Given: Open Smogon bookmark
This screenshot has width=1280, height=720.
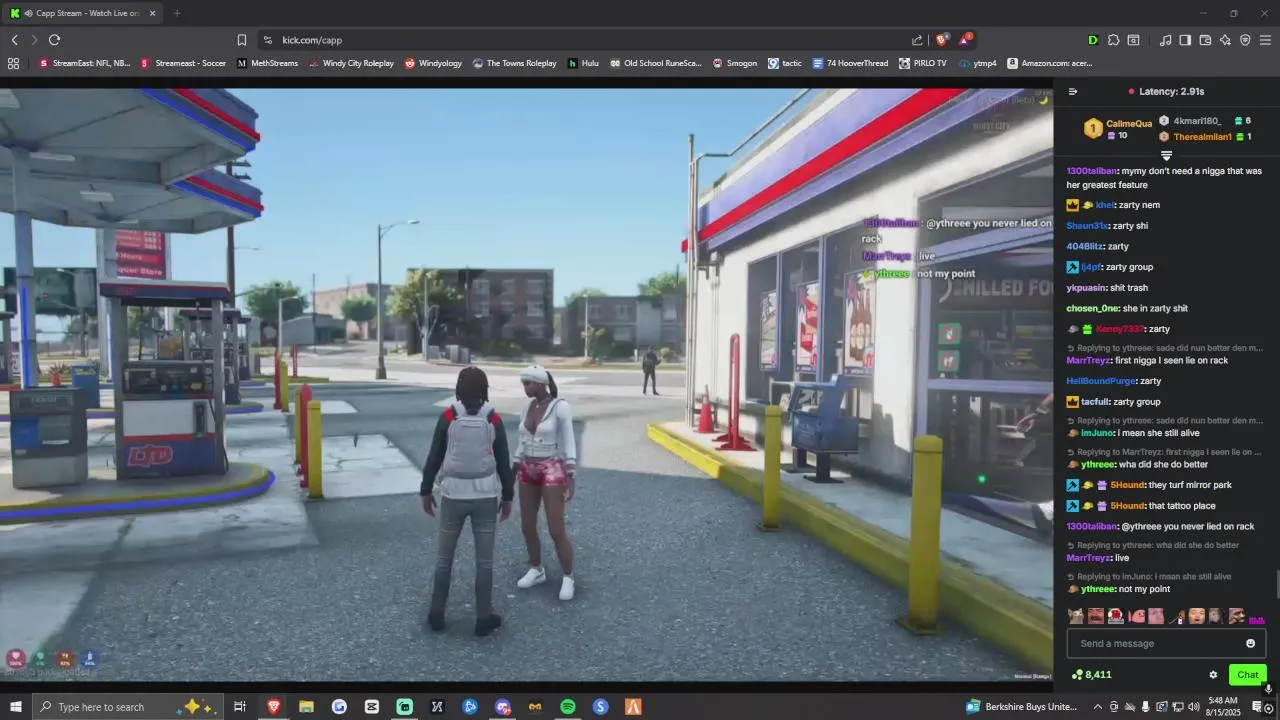Looking at the screenshot, I should click(734, 63).
